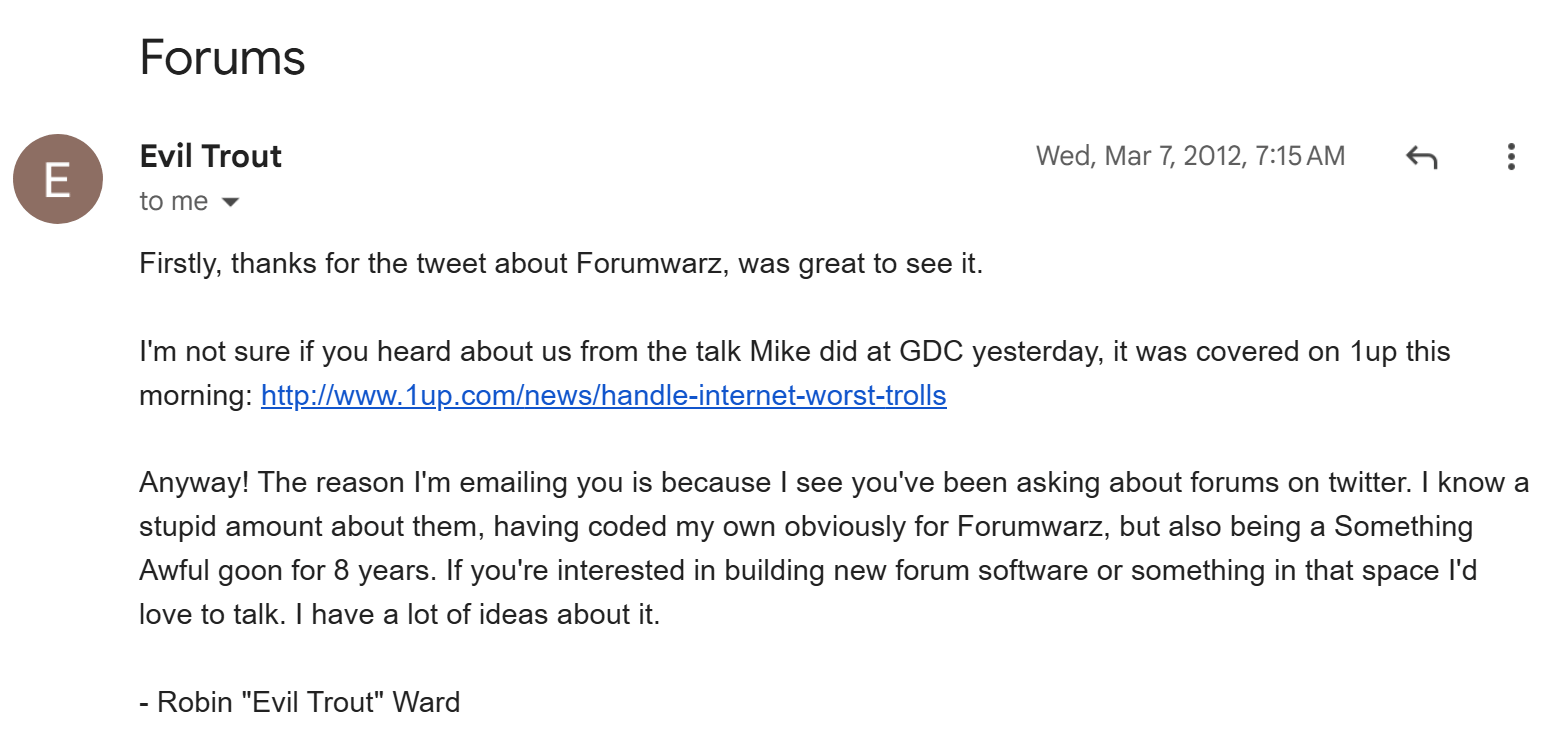1560x754 pixels.
Task: Click the reply arrow icon
Action: tap(1421, 157)
